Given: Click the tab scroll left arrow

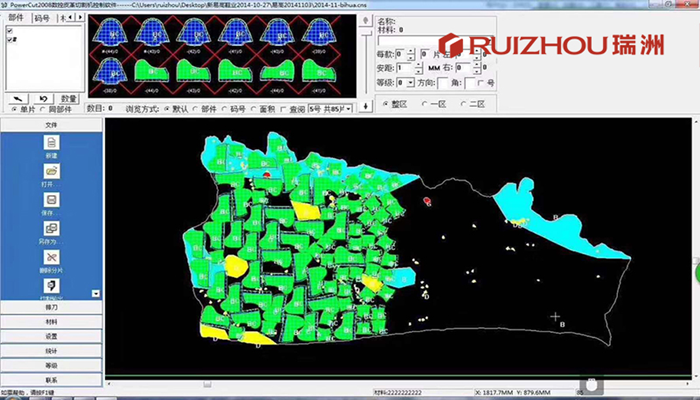Looking at the screenshot, I should tap(71, 17).
